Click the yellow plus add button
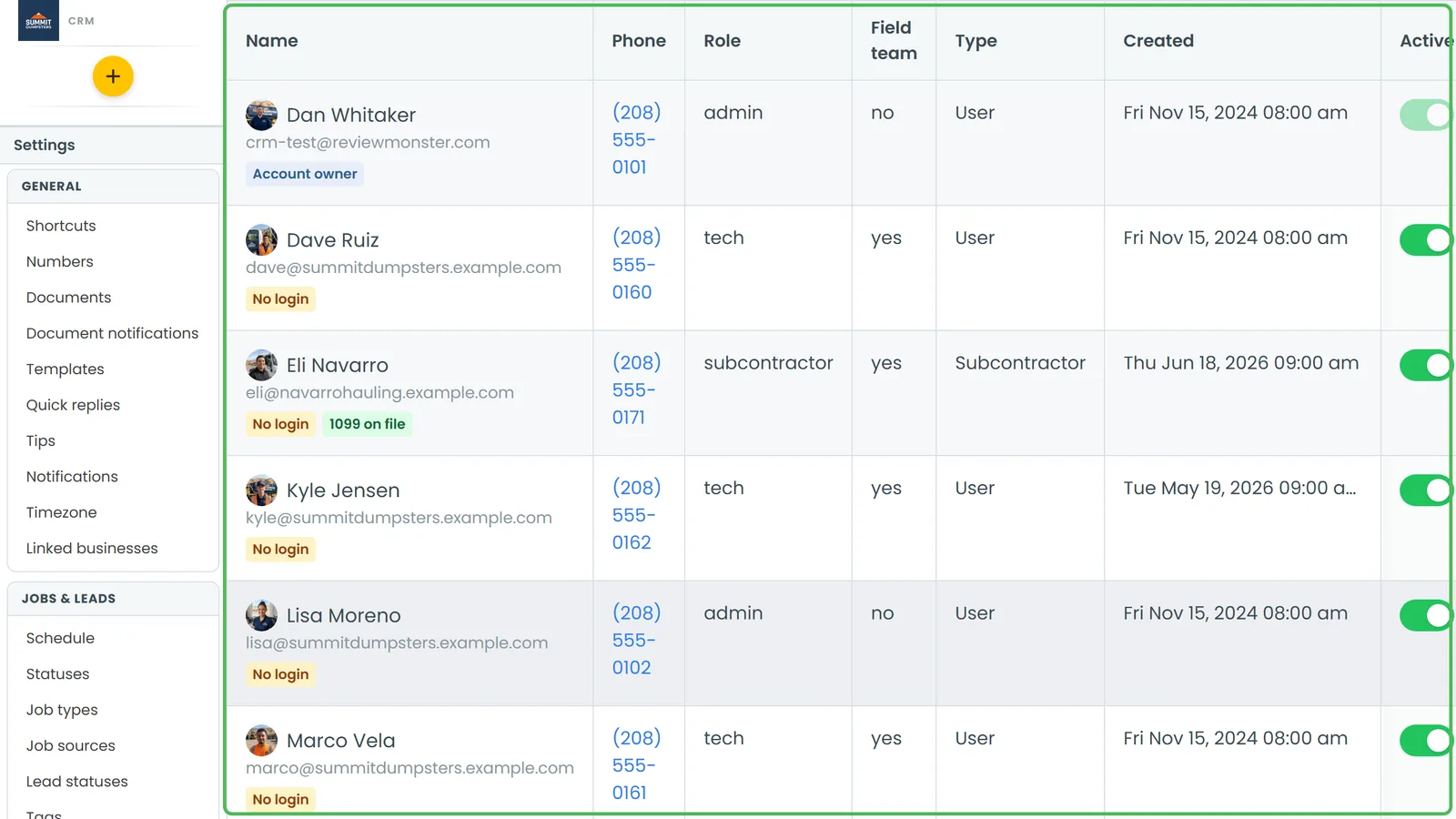1456x819 pixels. tap(113, 76)
